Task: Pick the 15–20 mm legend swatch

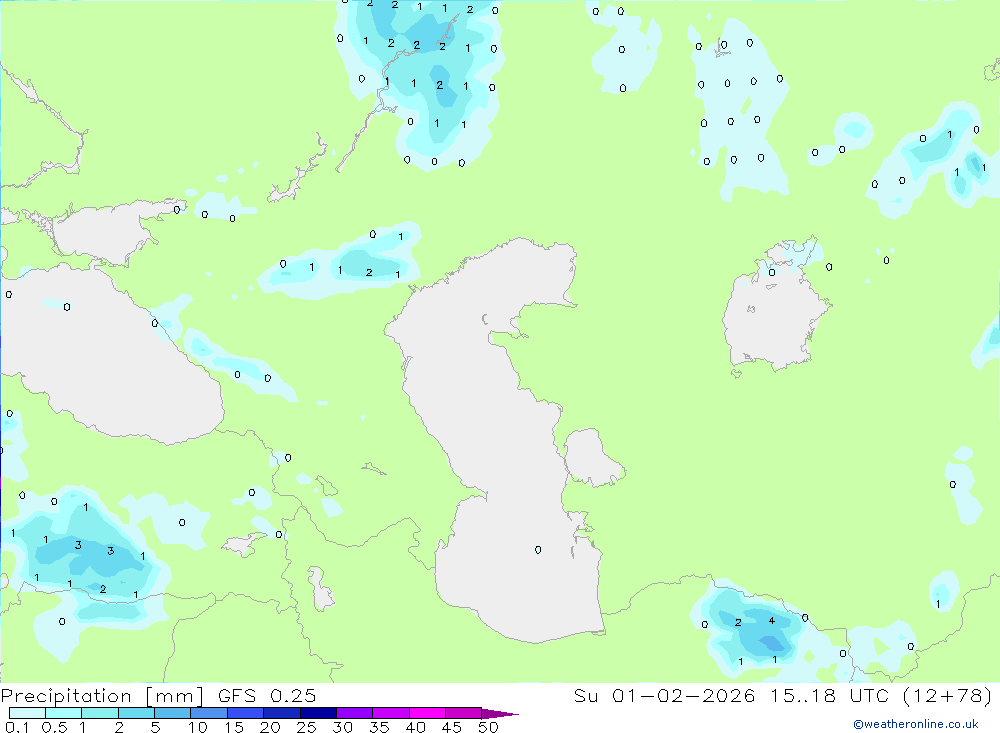Action: 246,713
